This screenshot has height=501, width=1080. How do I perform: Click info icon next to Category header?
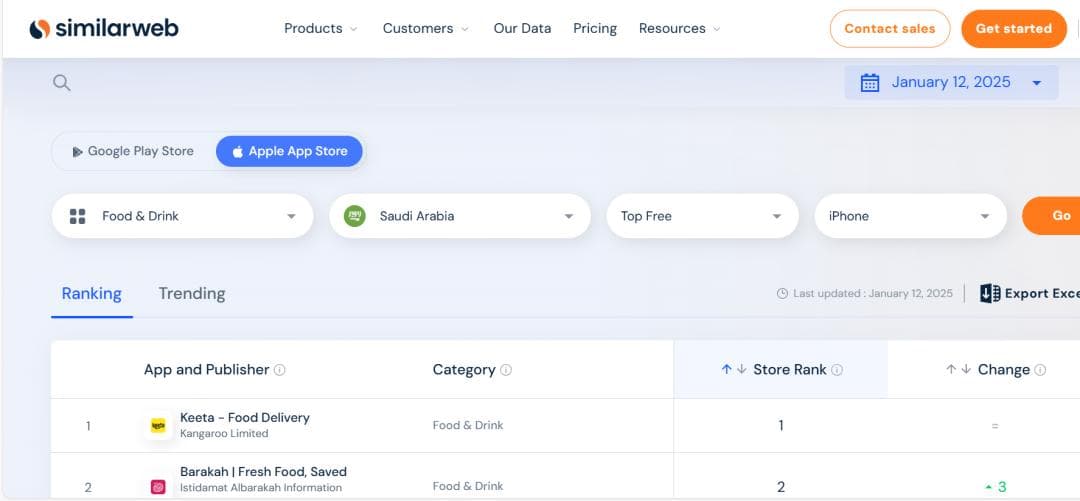click(506, 370)
